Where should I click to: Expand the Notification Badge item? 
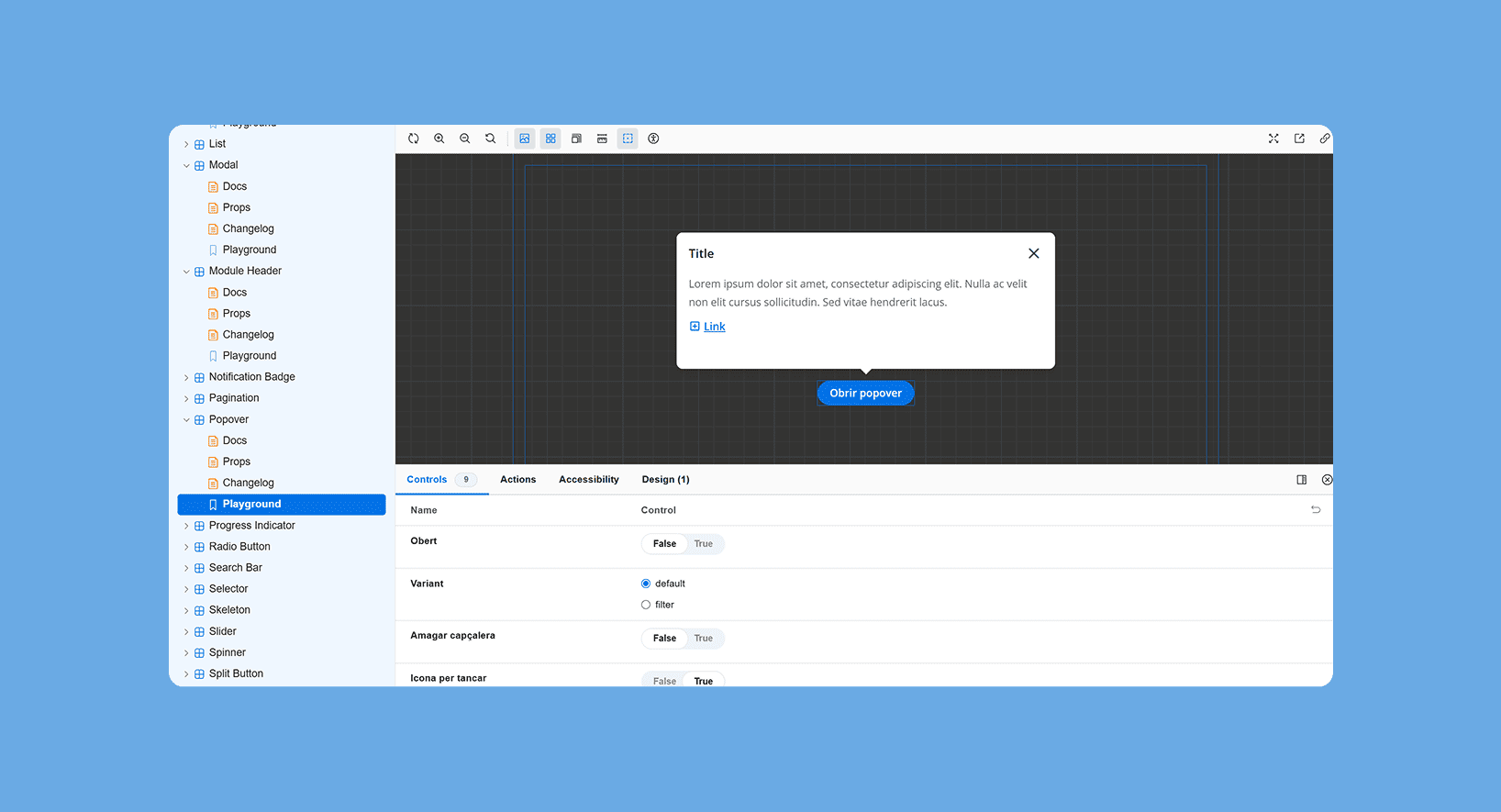click(186, 378)
